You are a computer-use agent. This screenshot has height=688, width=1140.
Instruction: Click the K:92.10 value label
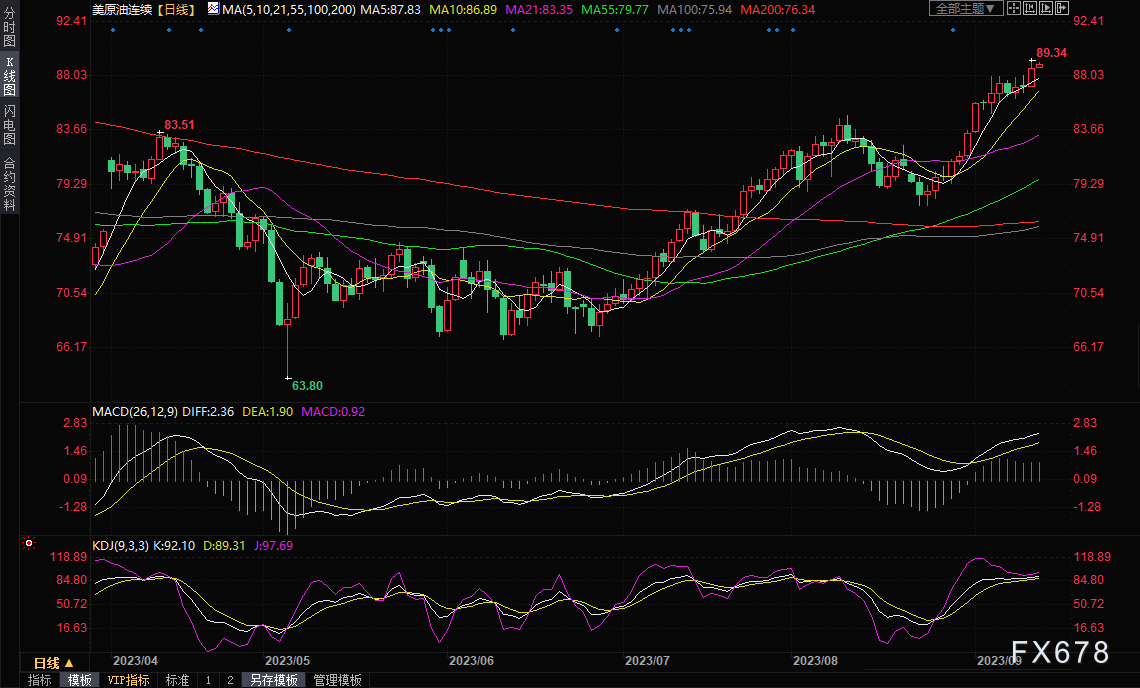(174, 545)
